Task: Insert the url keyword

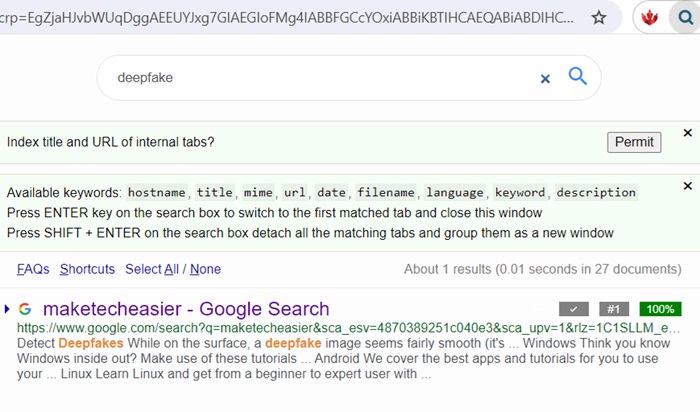Action: click(295, 192)
